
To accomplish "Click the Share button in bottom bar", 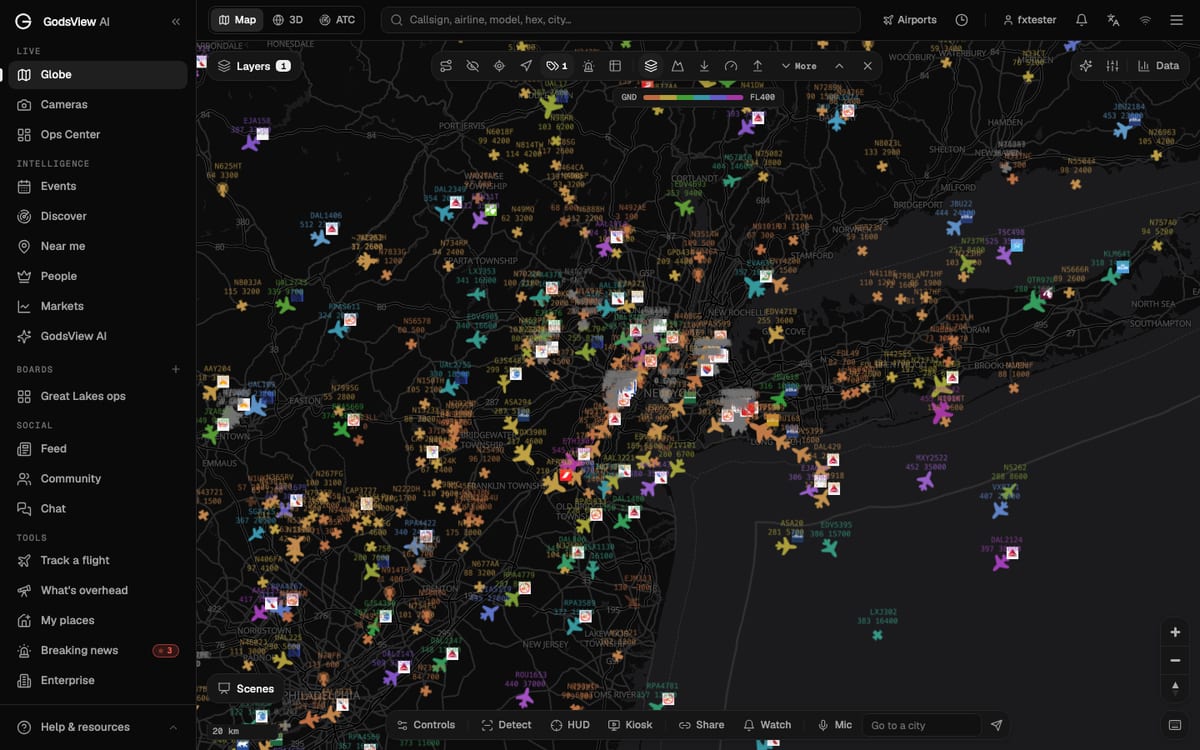I will click(702, 725).
